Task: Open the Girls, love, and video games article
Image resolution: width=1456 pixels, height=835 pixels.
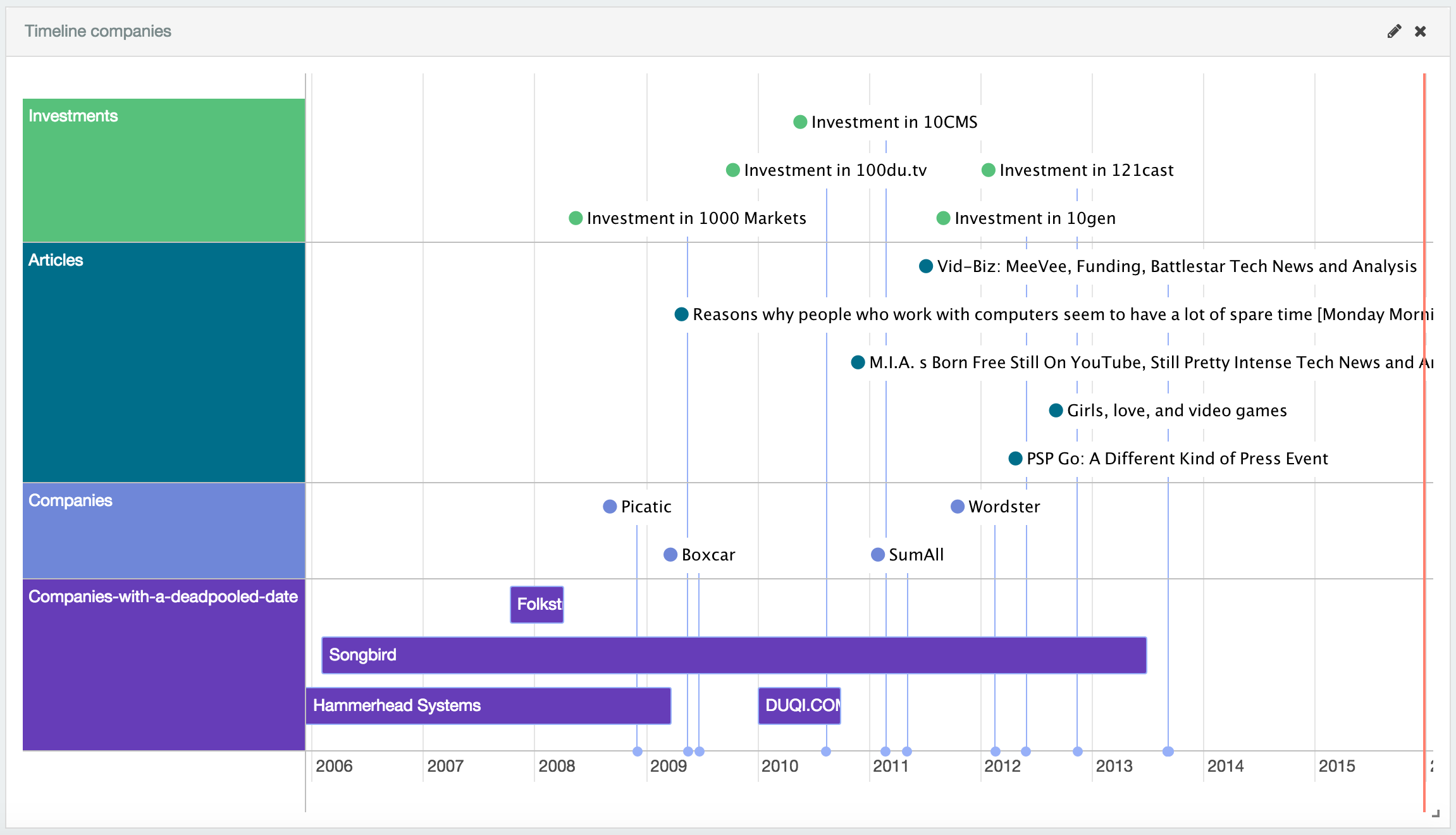Action: [1056, 410]
